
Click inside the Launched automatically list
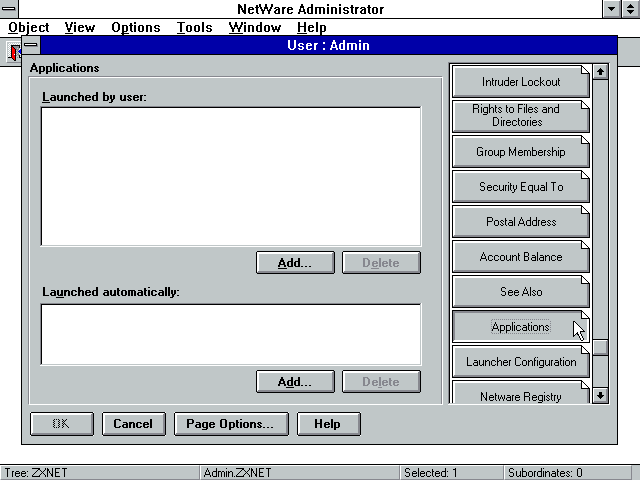point(231,334)
